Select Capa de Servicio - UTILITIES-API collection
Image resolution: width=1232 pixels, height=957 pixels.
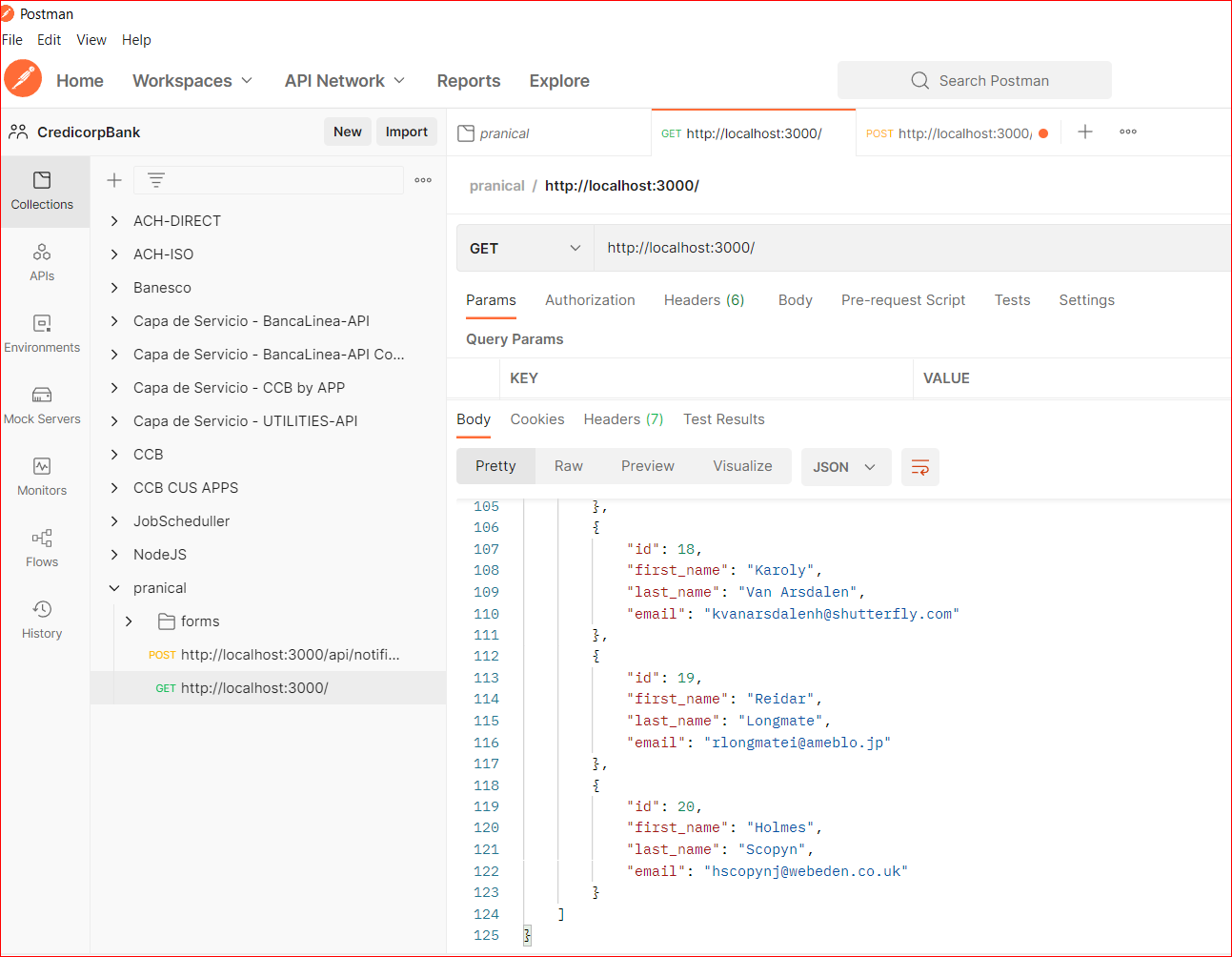coord(269,421)
